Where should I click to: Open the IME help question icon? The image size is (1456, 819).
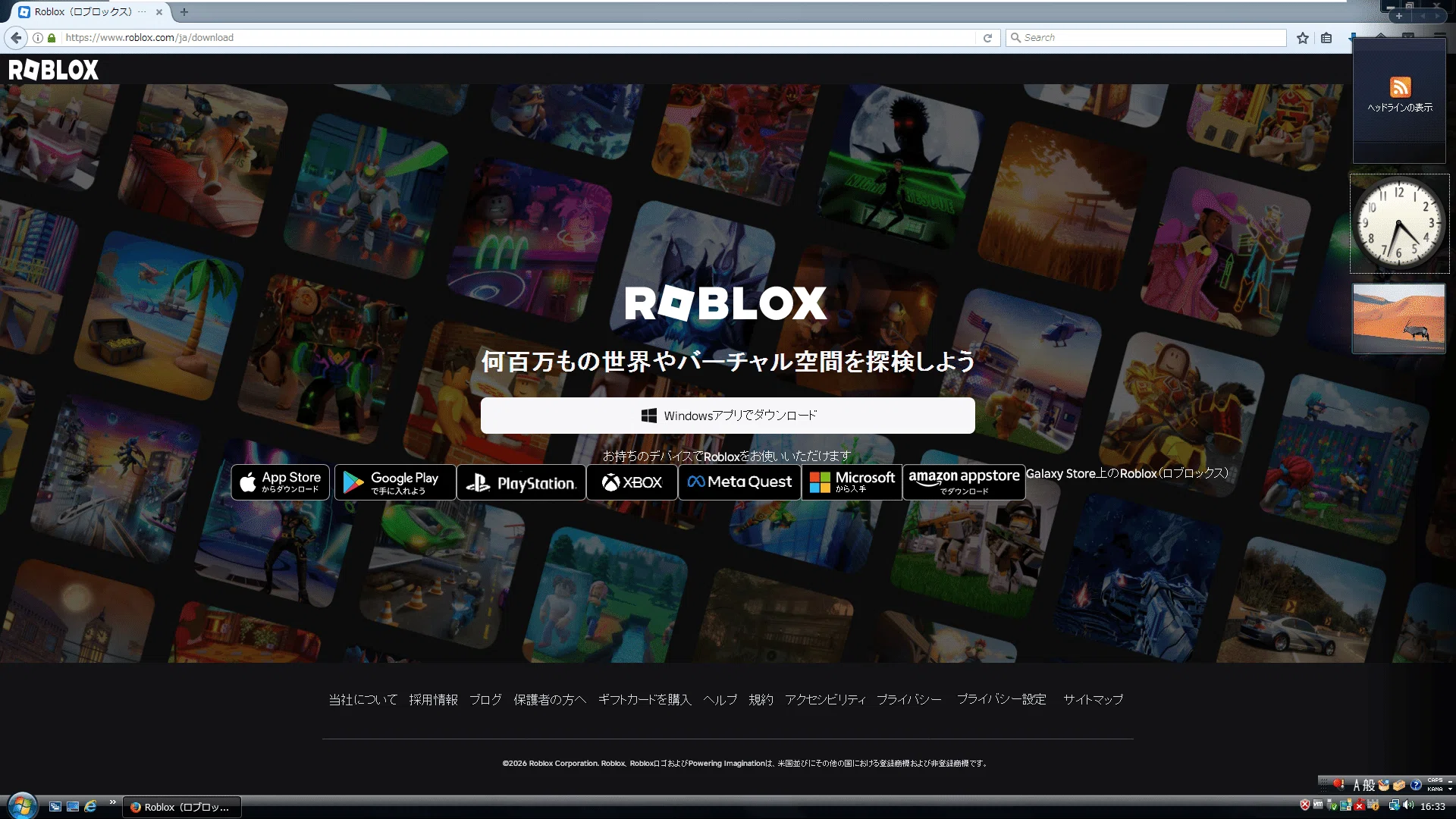point(1416,785)
